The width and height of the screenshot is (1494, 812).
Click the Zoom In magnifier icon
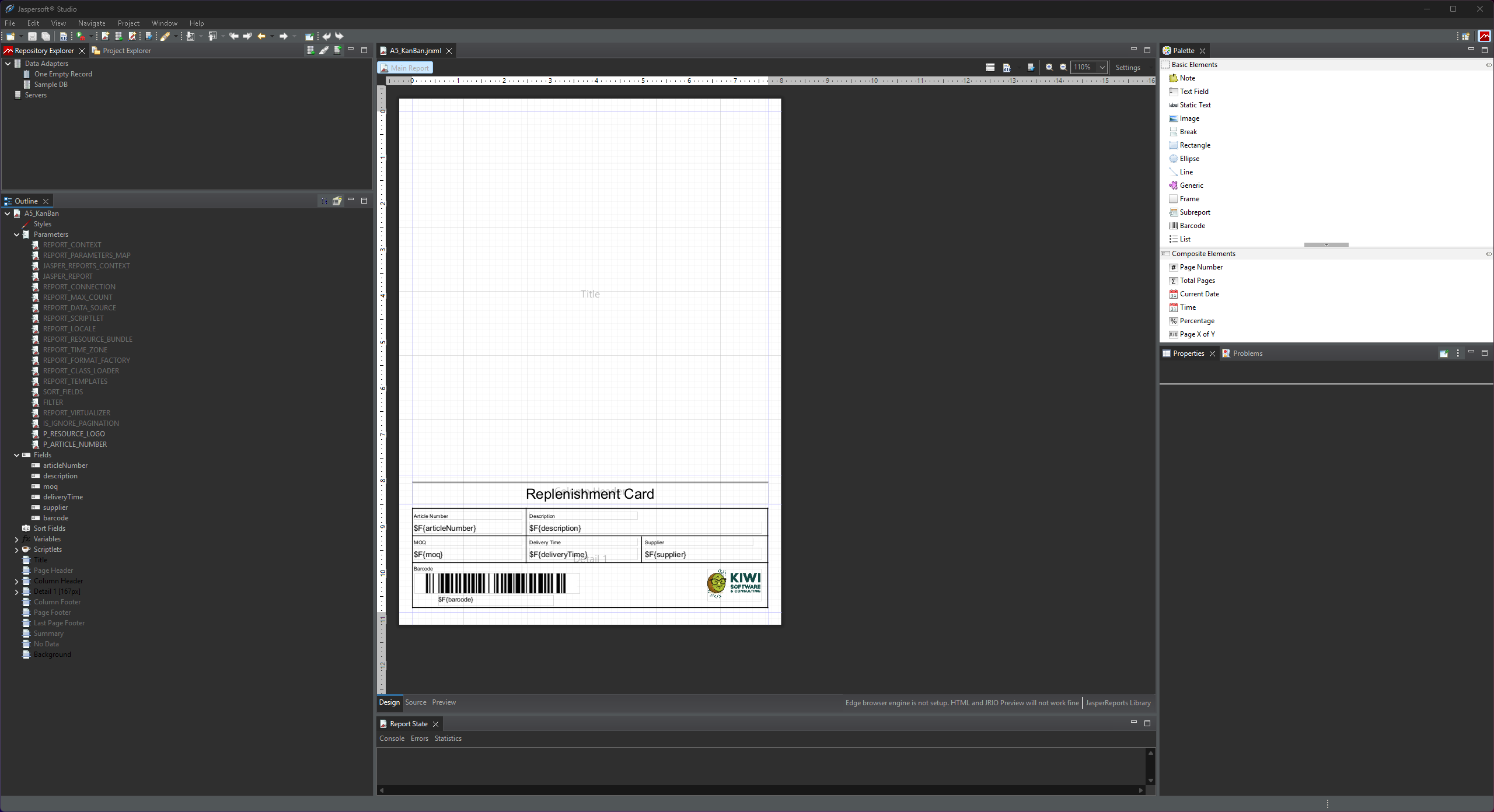point(1049,68)
